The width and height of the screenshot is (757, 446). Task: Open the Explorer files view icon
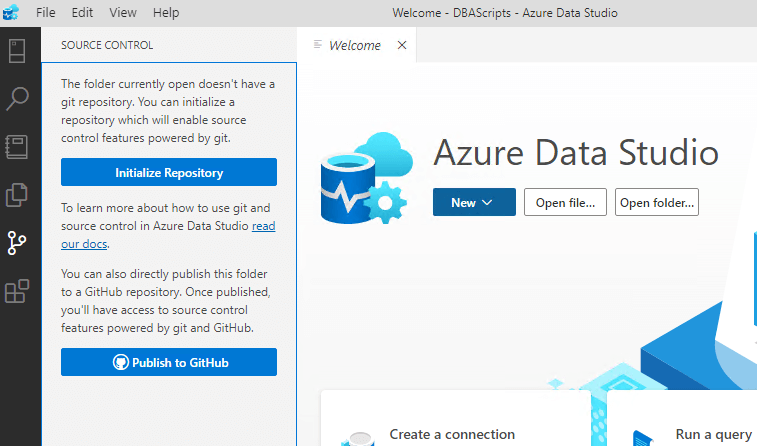[17, 194]
